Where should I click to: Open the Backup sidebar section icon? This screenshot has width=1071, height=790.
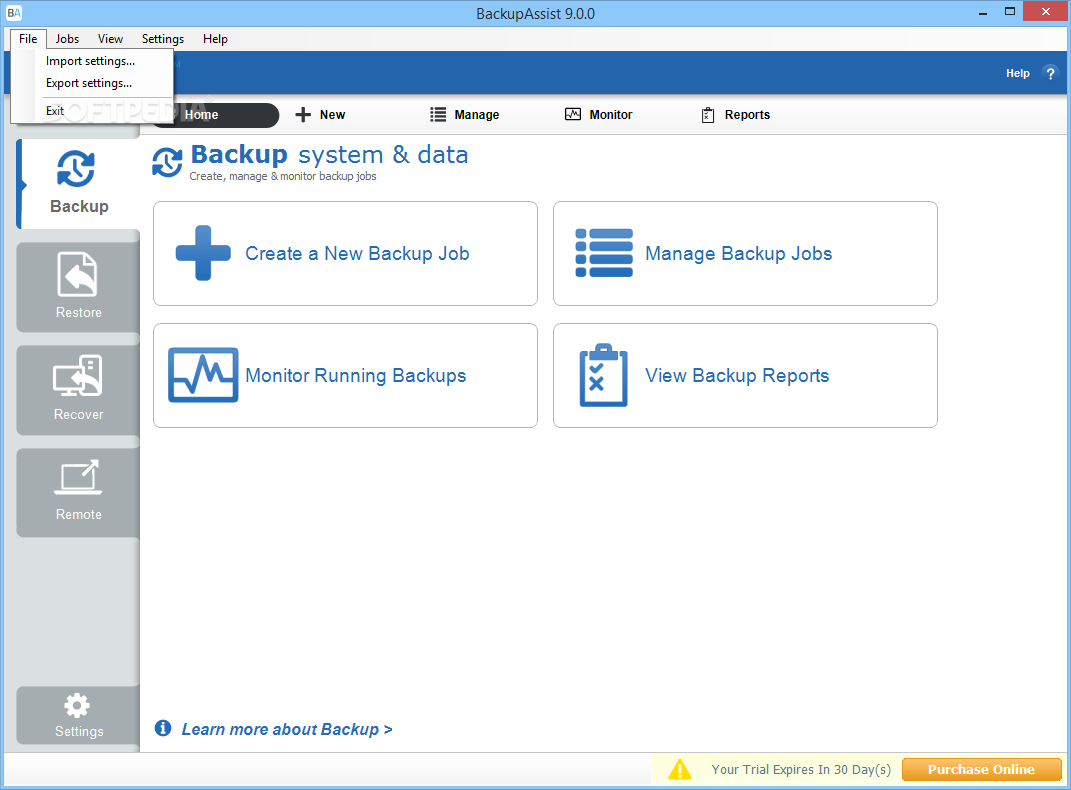coord(76,169)
